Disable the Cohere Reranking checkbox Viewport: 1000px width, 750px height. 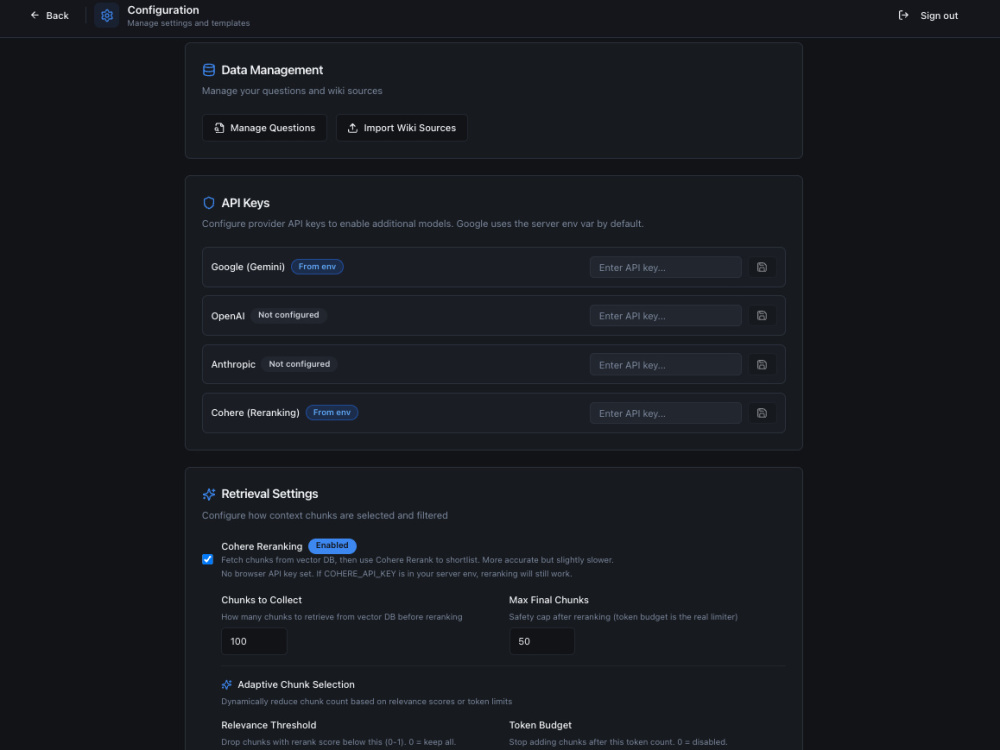coord(207,559)
